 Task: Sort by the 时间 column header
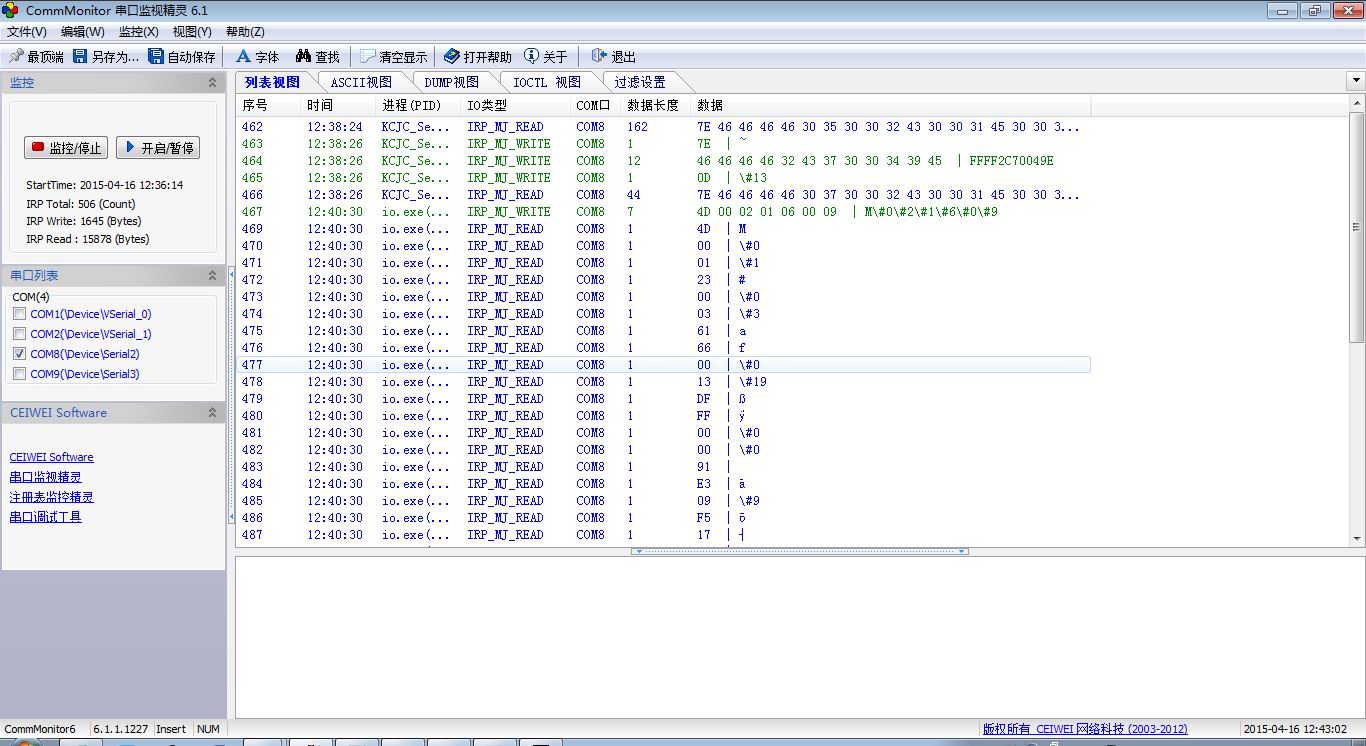coord(338,105)
